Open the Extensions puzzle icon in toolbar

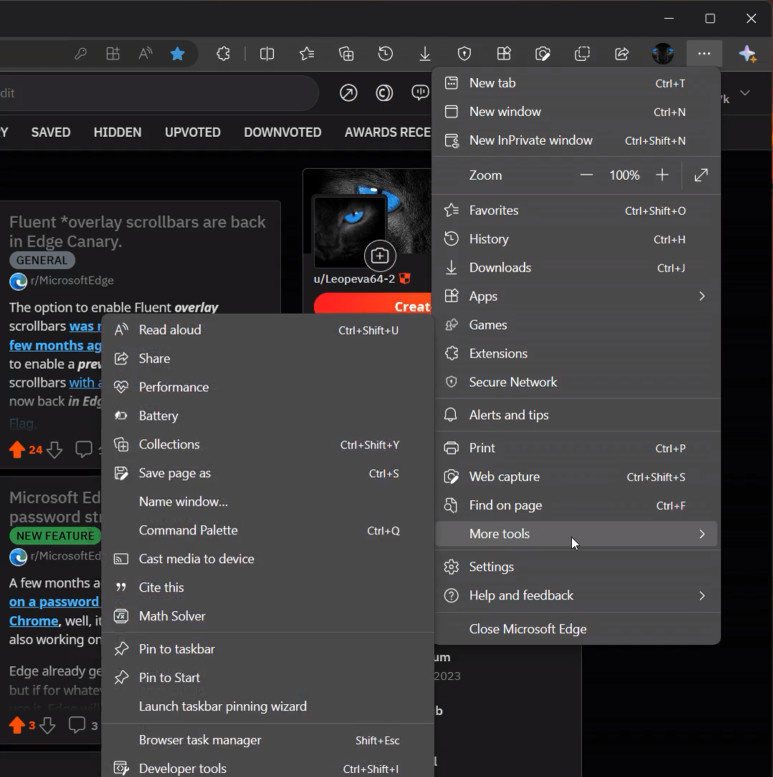tap(224, 54)
